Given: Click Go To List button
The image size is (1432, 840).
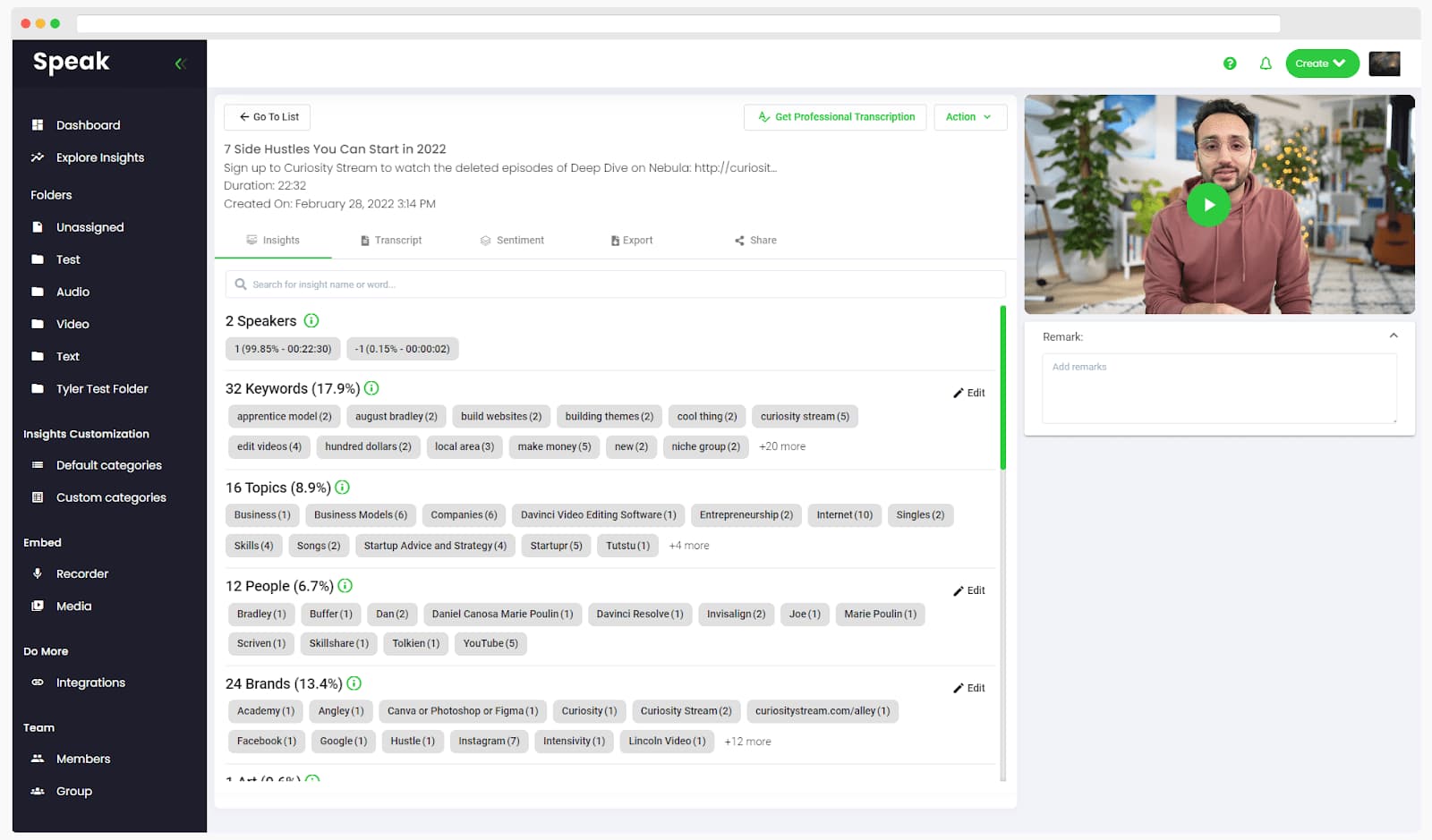Looking at the screenshot, I should (268, 117).
